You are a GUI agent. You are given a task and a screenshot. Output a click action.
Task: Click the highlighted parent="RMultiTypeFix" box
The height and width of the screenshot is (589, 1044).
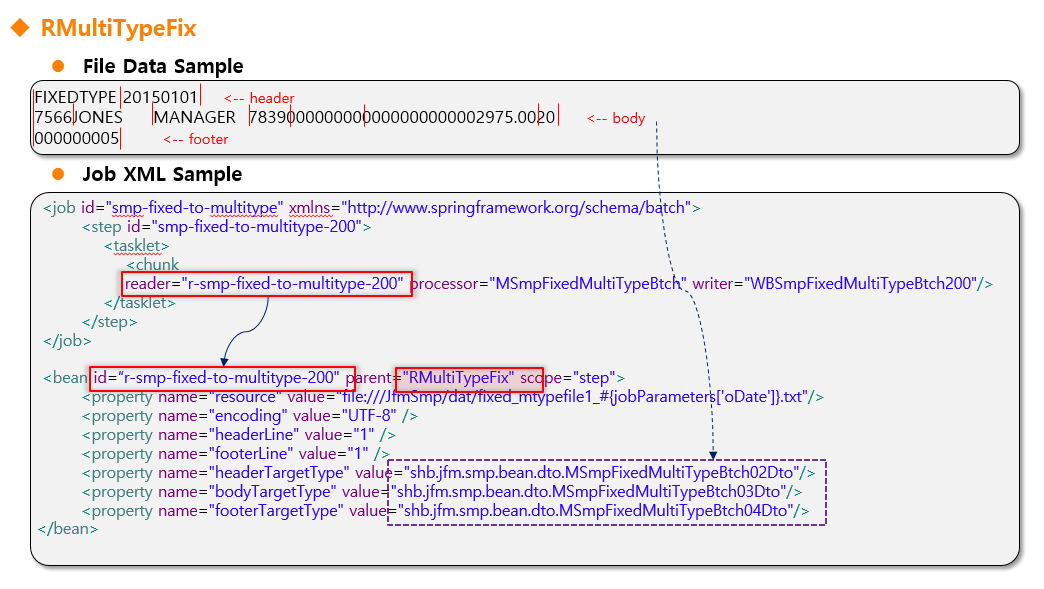(469, 378)
